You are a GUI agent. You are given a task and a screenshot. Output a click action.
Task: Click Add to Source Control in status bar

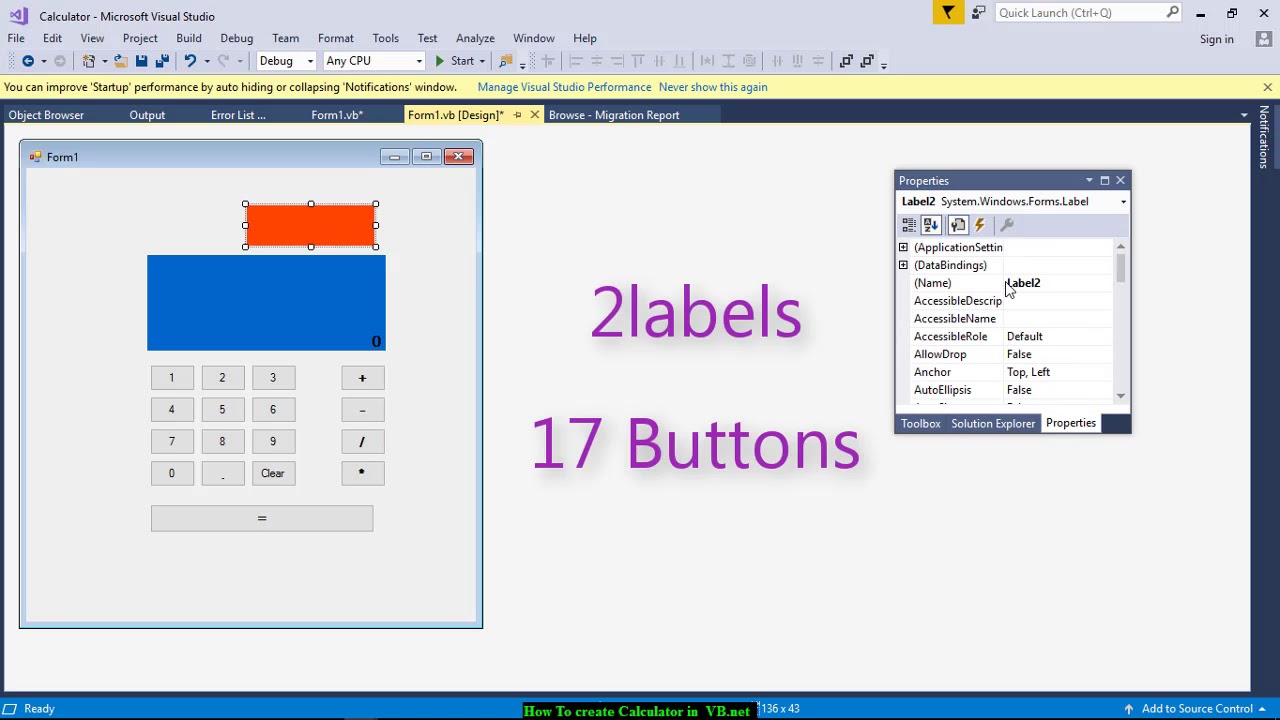(1197, 709)
